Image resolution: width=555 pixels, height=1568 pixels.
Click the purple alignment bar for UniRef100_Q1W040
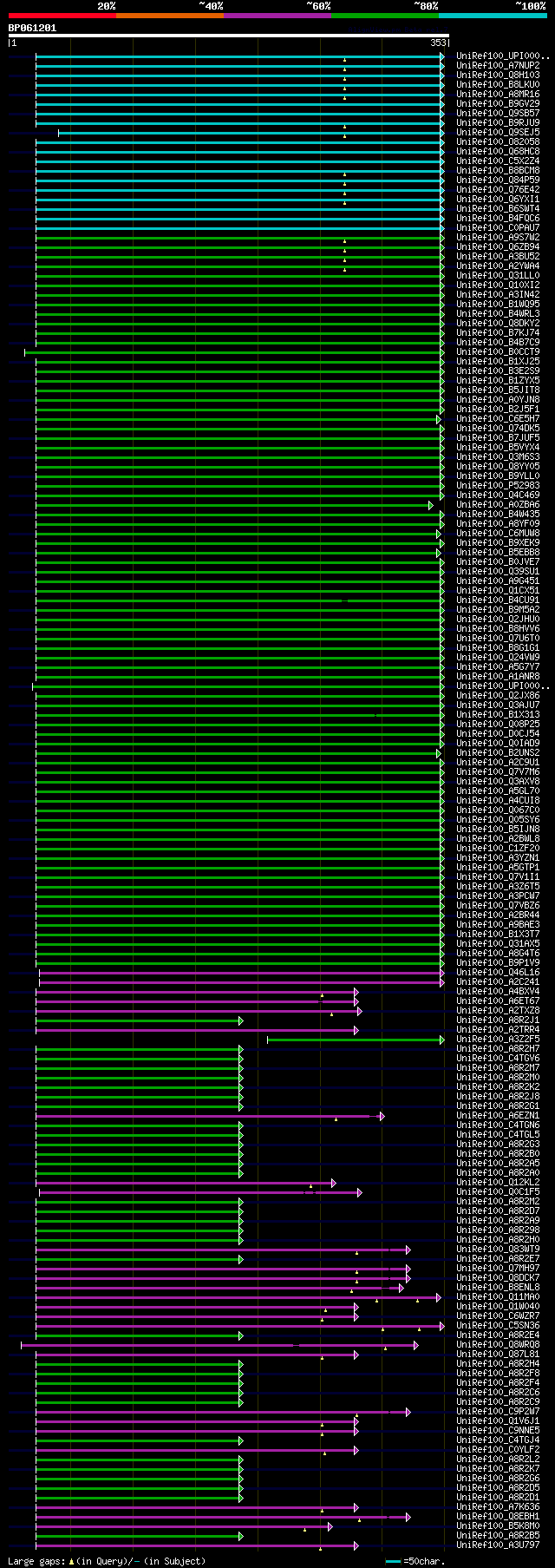click(196, 1307)
